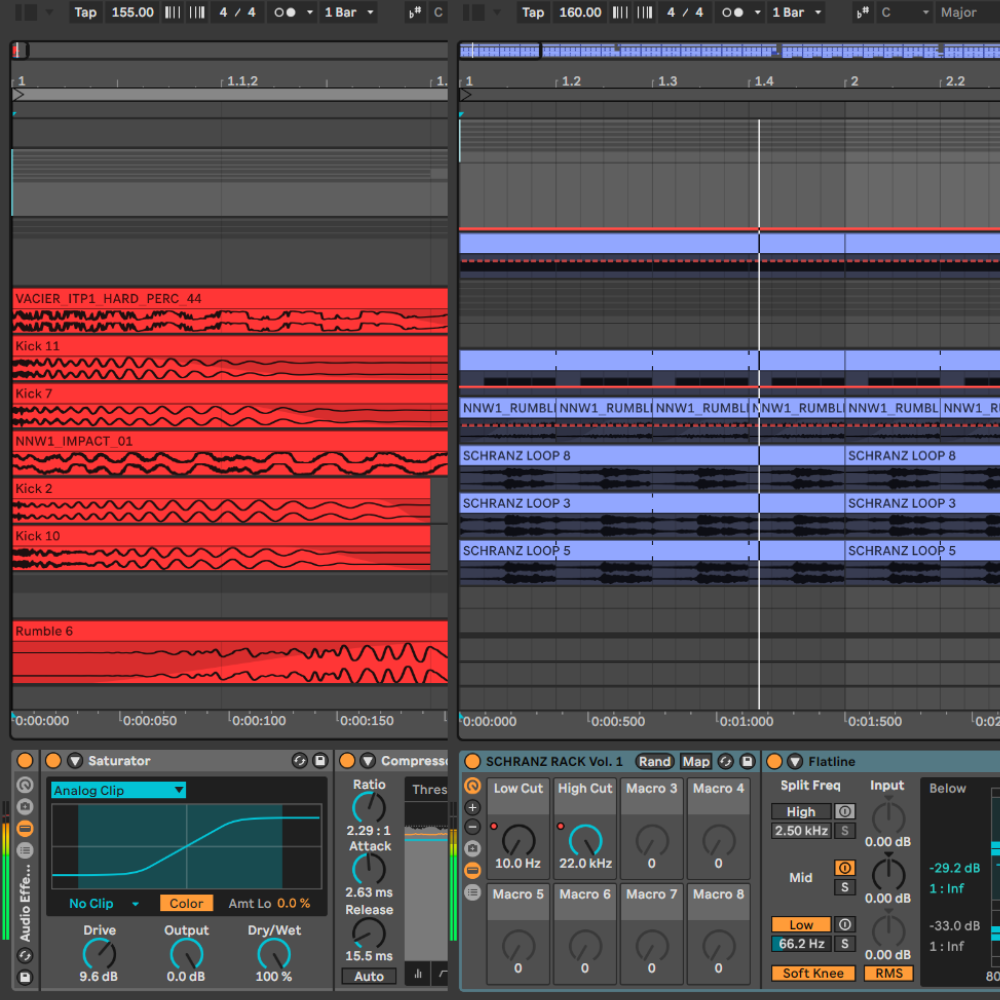The image size is (1000, 1000).
Task: Toggle the Saturator device on/off
Action: [53, 761]
